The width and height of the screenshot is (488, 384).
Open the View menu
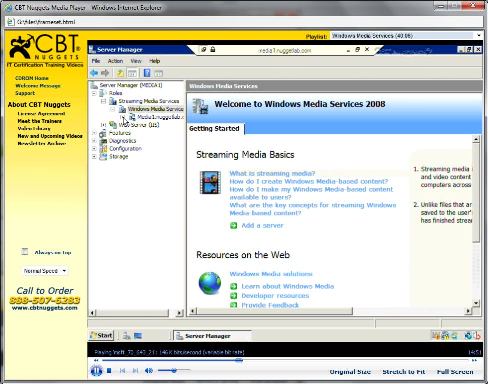tap(136, 61)
